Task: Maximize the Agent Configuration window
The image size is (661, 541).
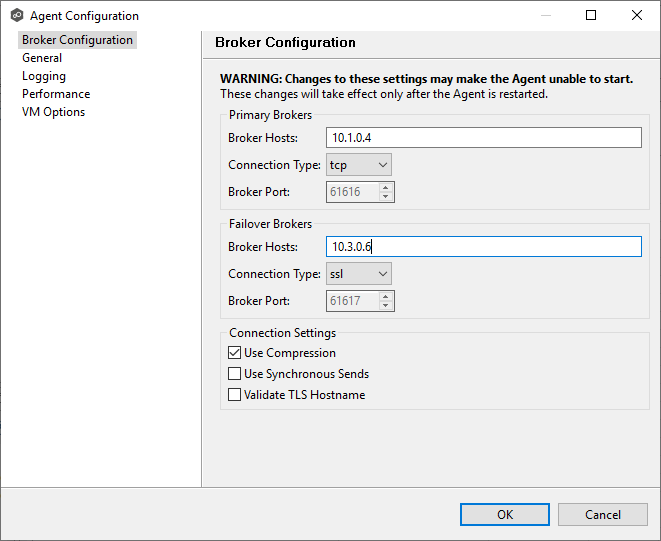Action: click(x=591, y=16)
